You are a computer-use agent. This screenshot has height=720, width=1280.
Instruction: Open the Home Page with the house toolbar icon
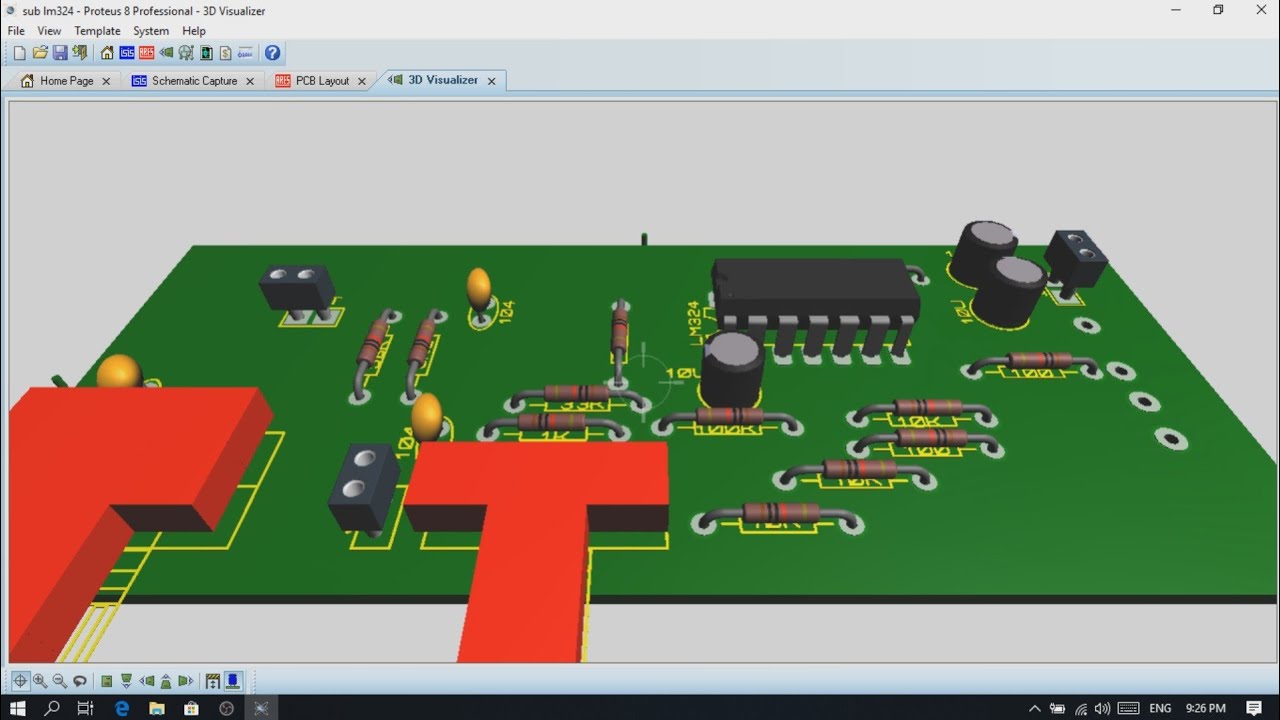[107, 53]
